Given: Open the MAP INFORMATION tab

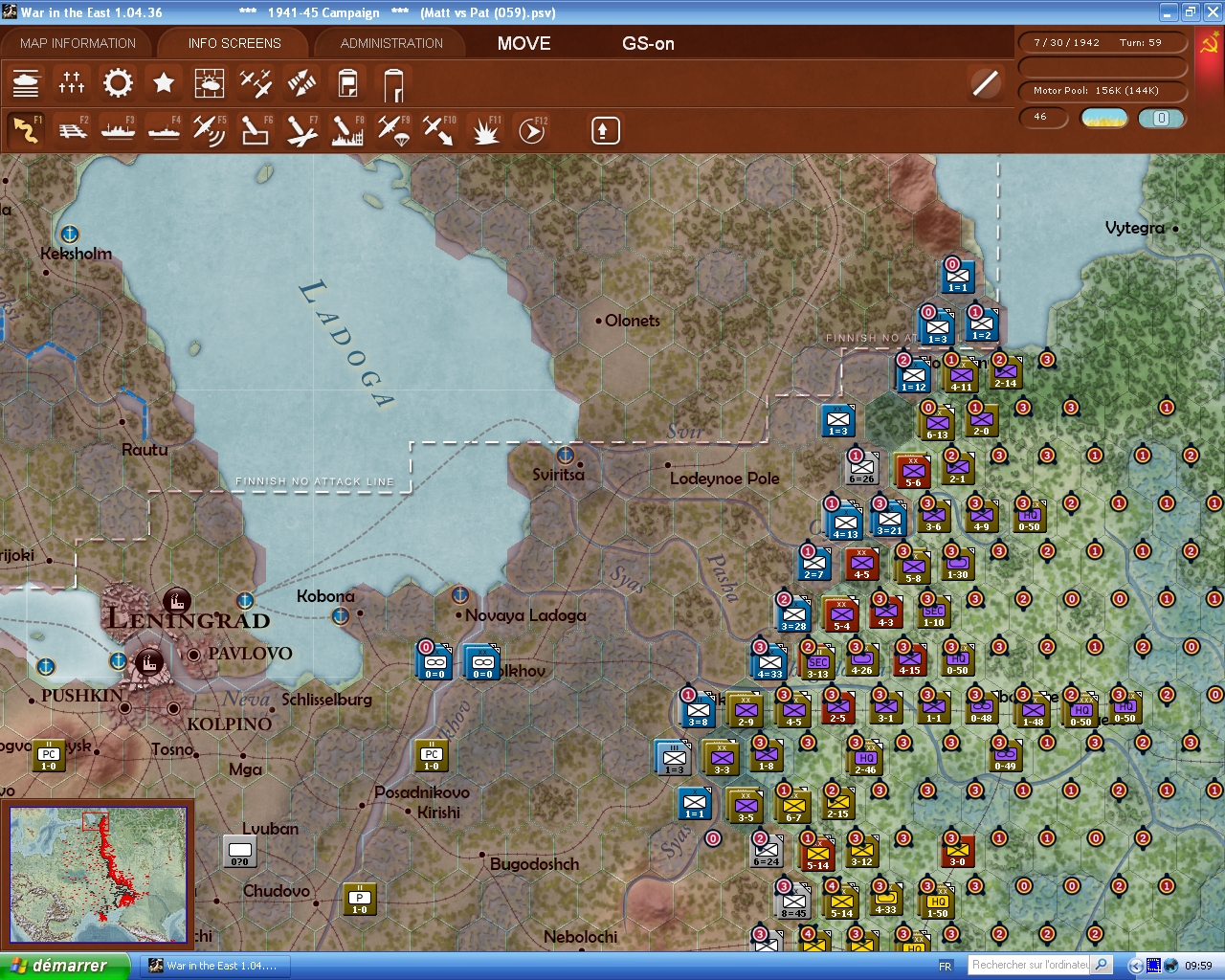Looking at the screenshot, I should point(78,43).
